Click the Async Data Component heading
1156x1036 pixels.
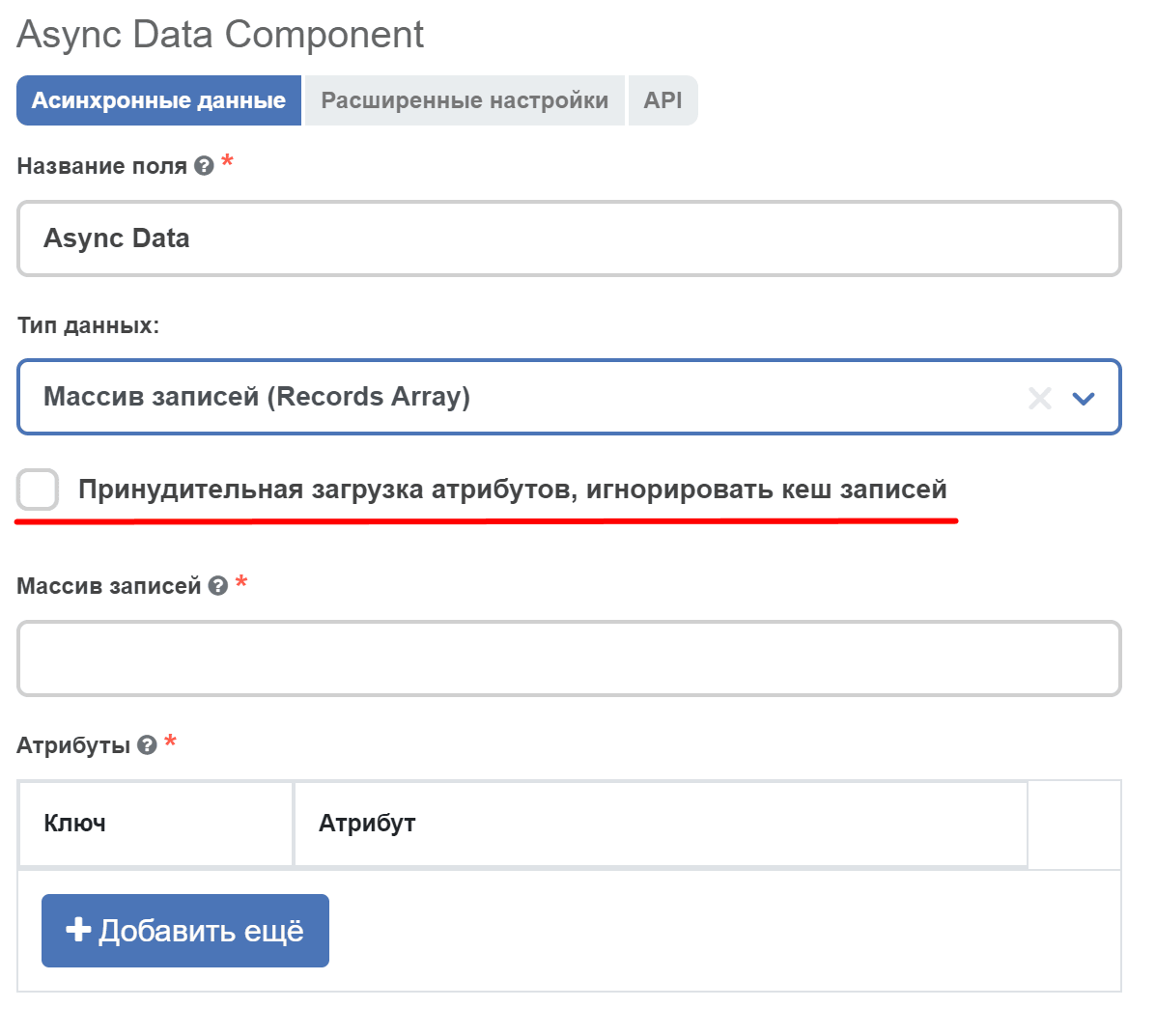pyautogui.click(x=220, y=35)
